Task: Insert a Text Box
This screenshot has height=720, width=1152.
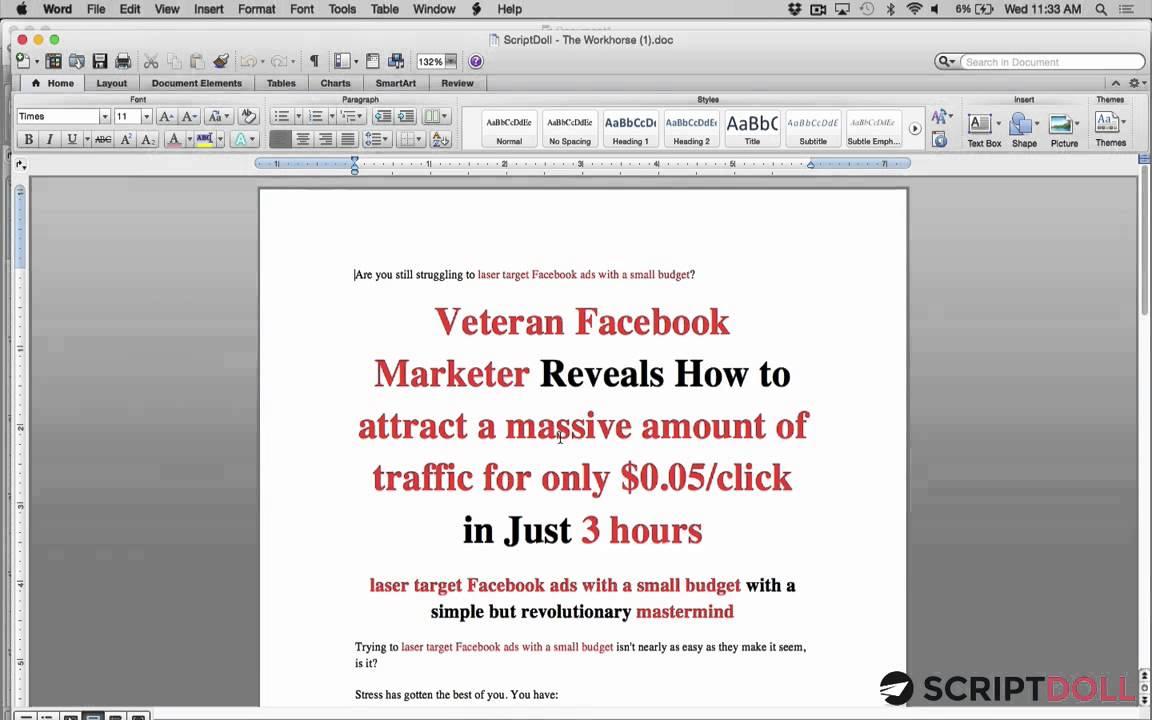Action: (x=984, y=130)
